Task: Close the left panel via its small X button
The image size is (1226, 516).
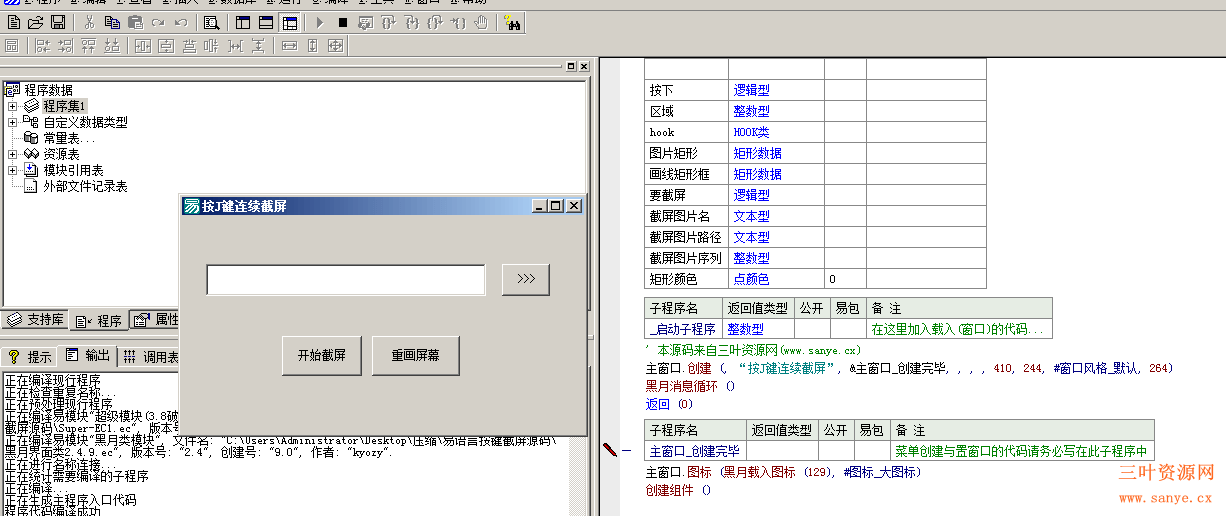Action: tap(584, 66)
